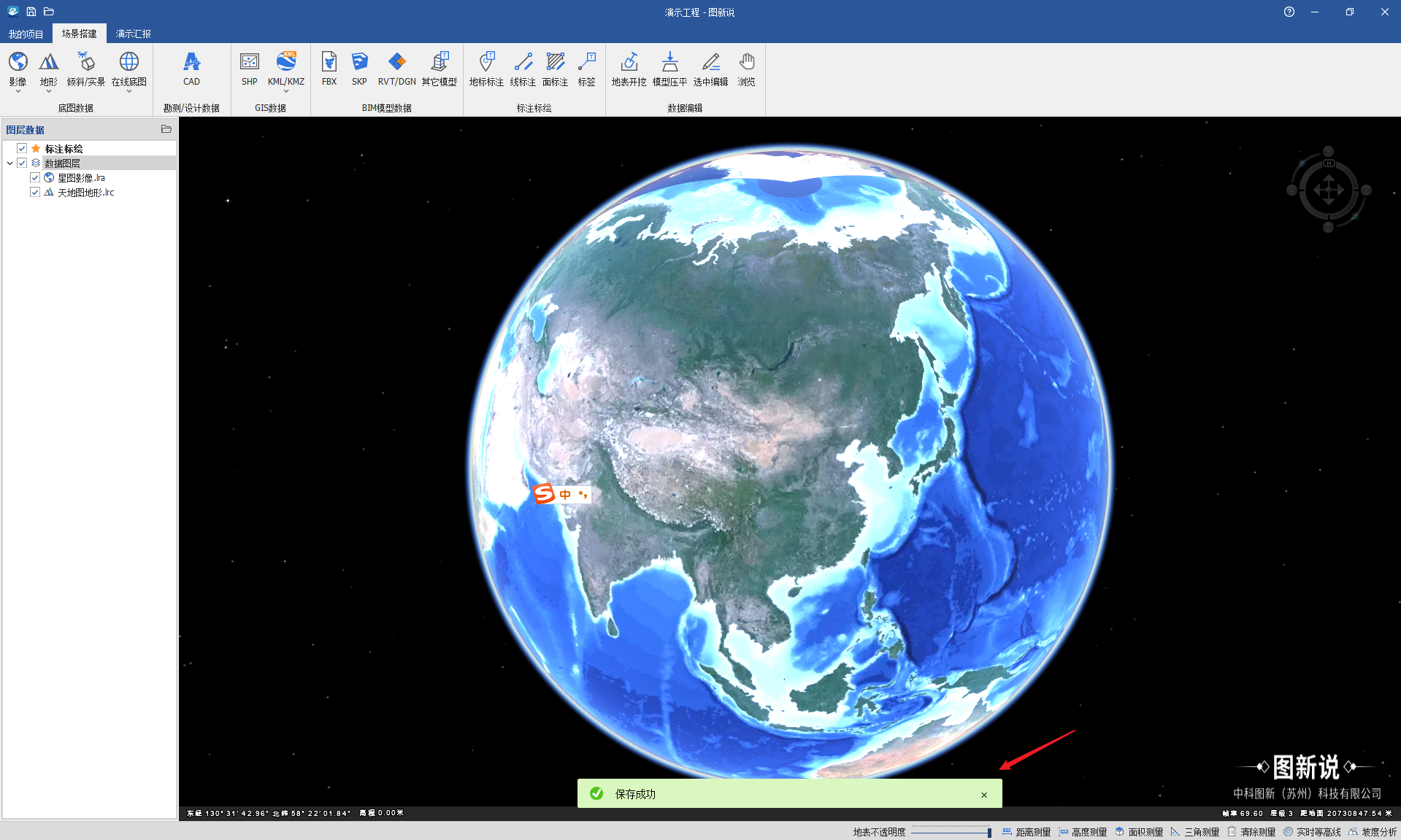Click the 距离测量 distance measure button
The width and height of the screenshot is (1401, 840).
coord(1026,832)
